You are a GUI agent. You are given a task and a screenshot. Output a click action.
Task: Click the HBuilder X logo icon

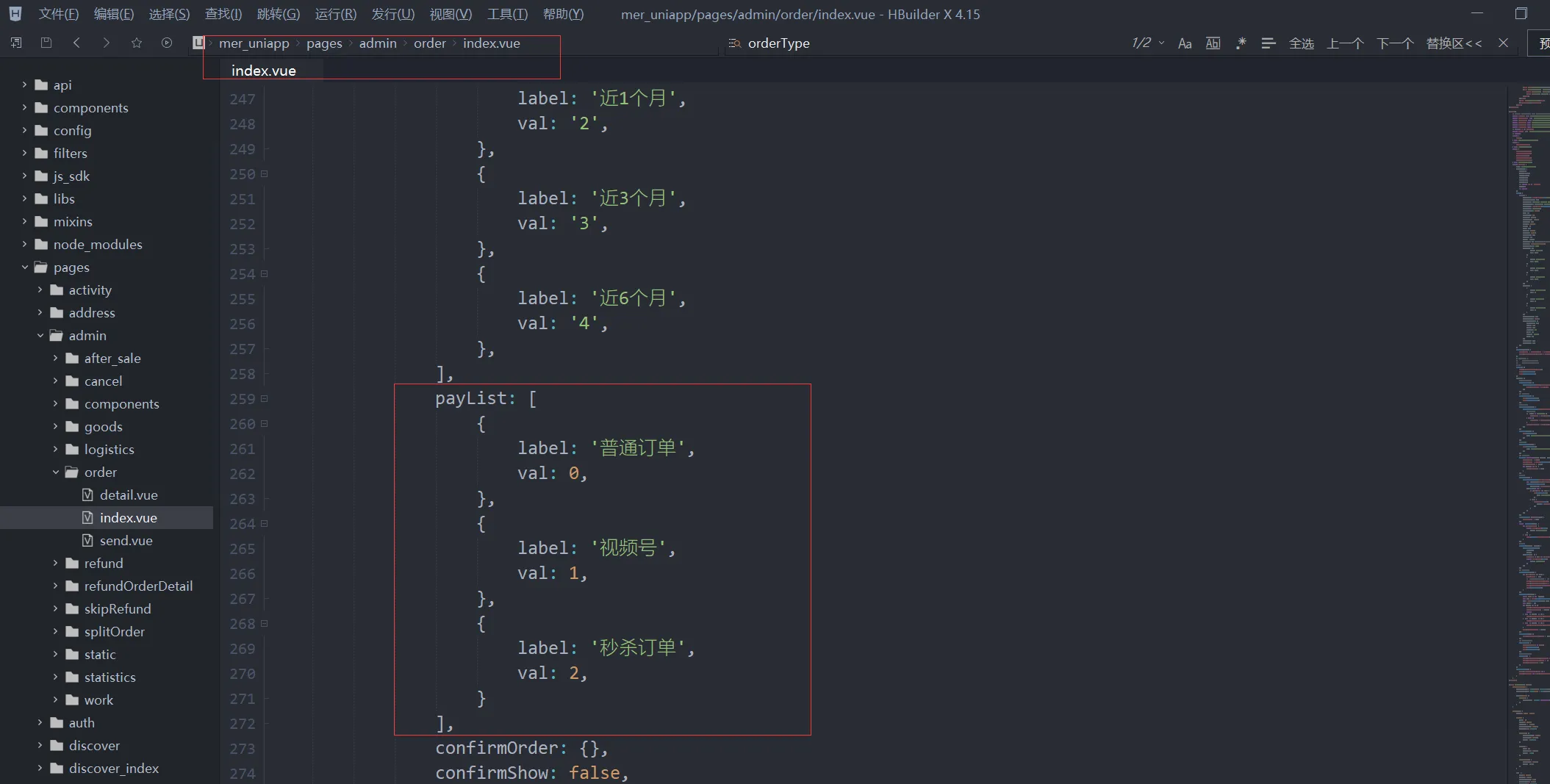pyautogui.click(x=15, y=14)
